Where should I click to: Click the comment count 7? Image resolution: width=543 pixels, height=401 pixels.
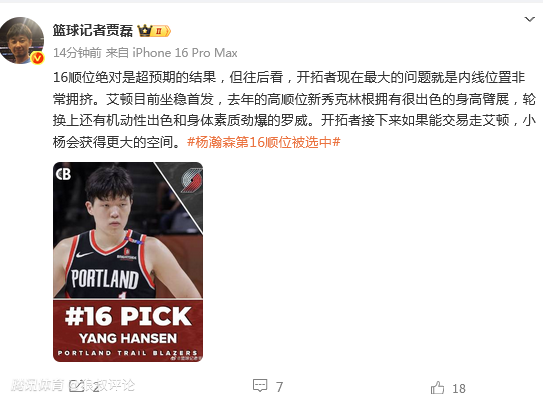click(279, 387)
